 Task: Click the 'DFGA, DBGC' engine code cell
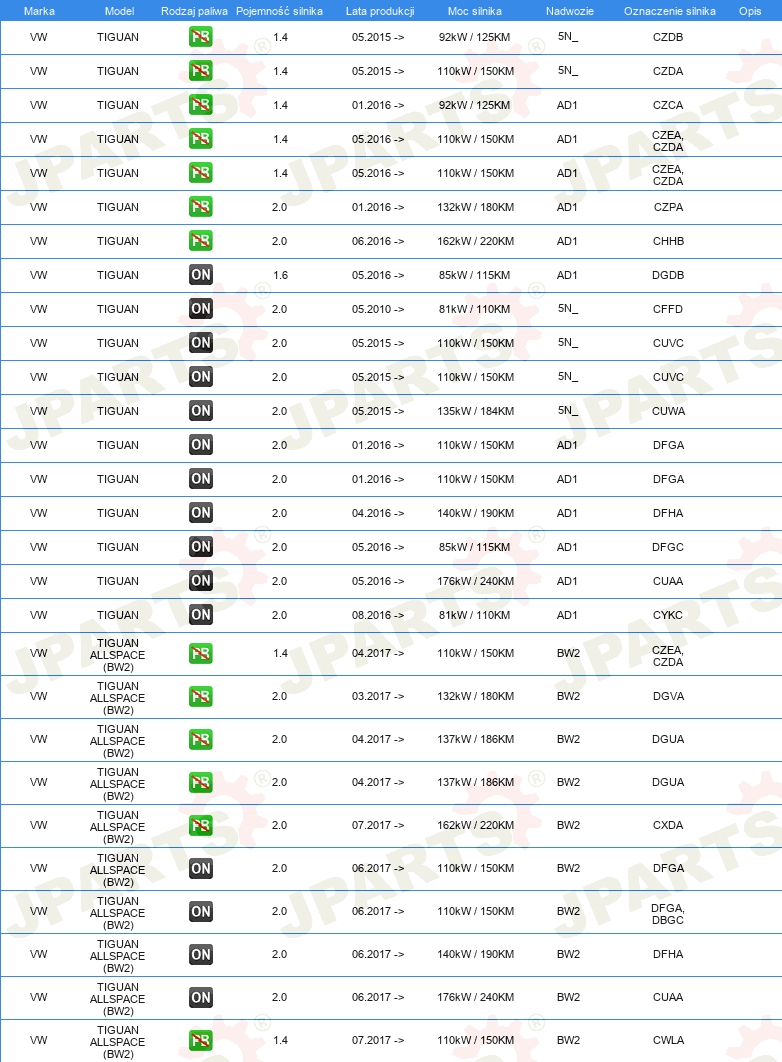coord(668,914)
